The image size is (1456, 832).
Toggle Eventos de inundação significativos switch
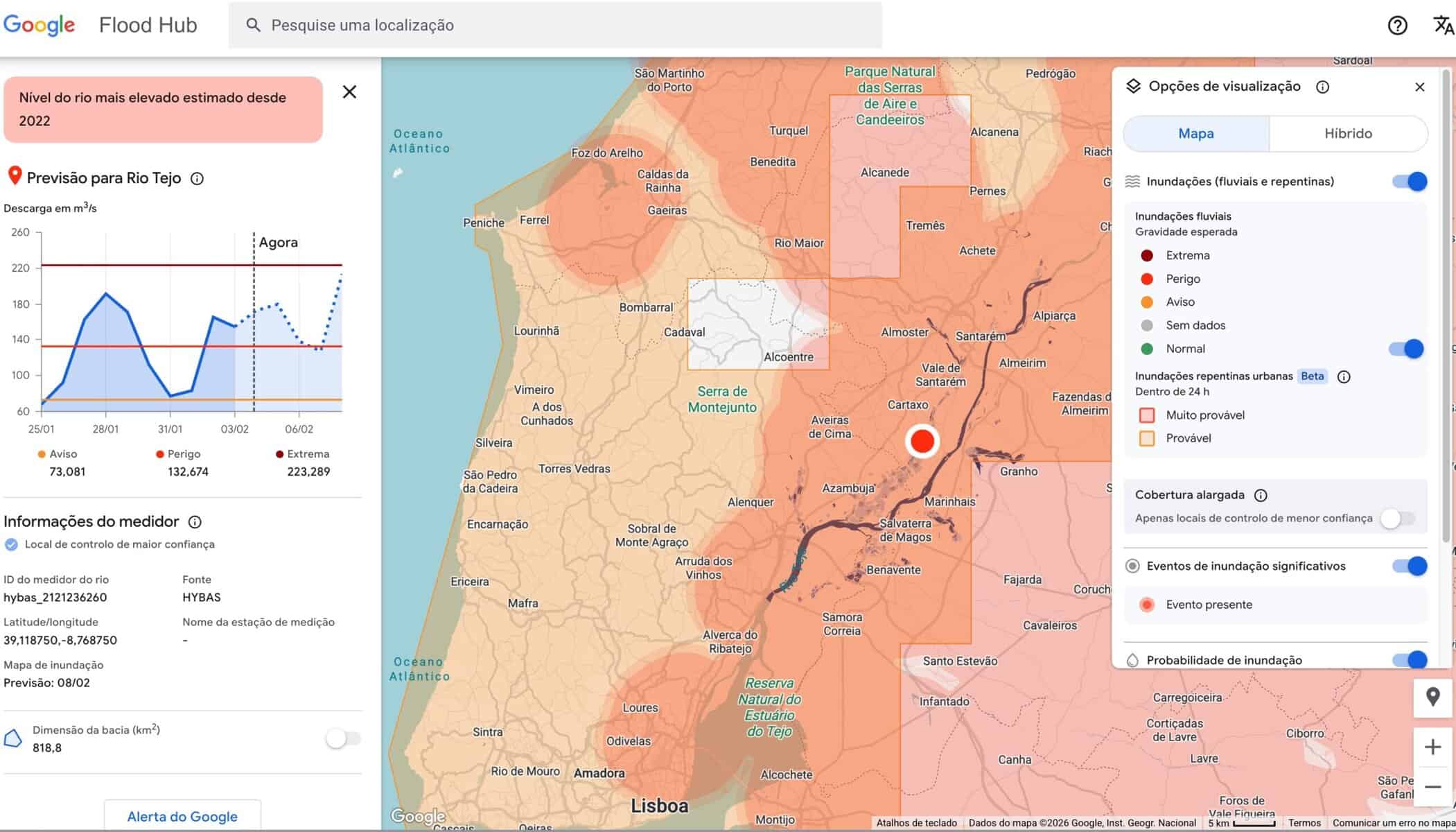tap(1410, 566)
